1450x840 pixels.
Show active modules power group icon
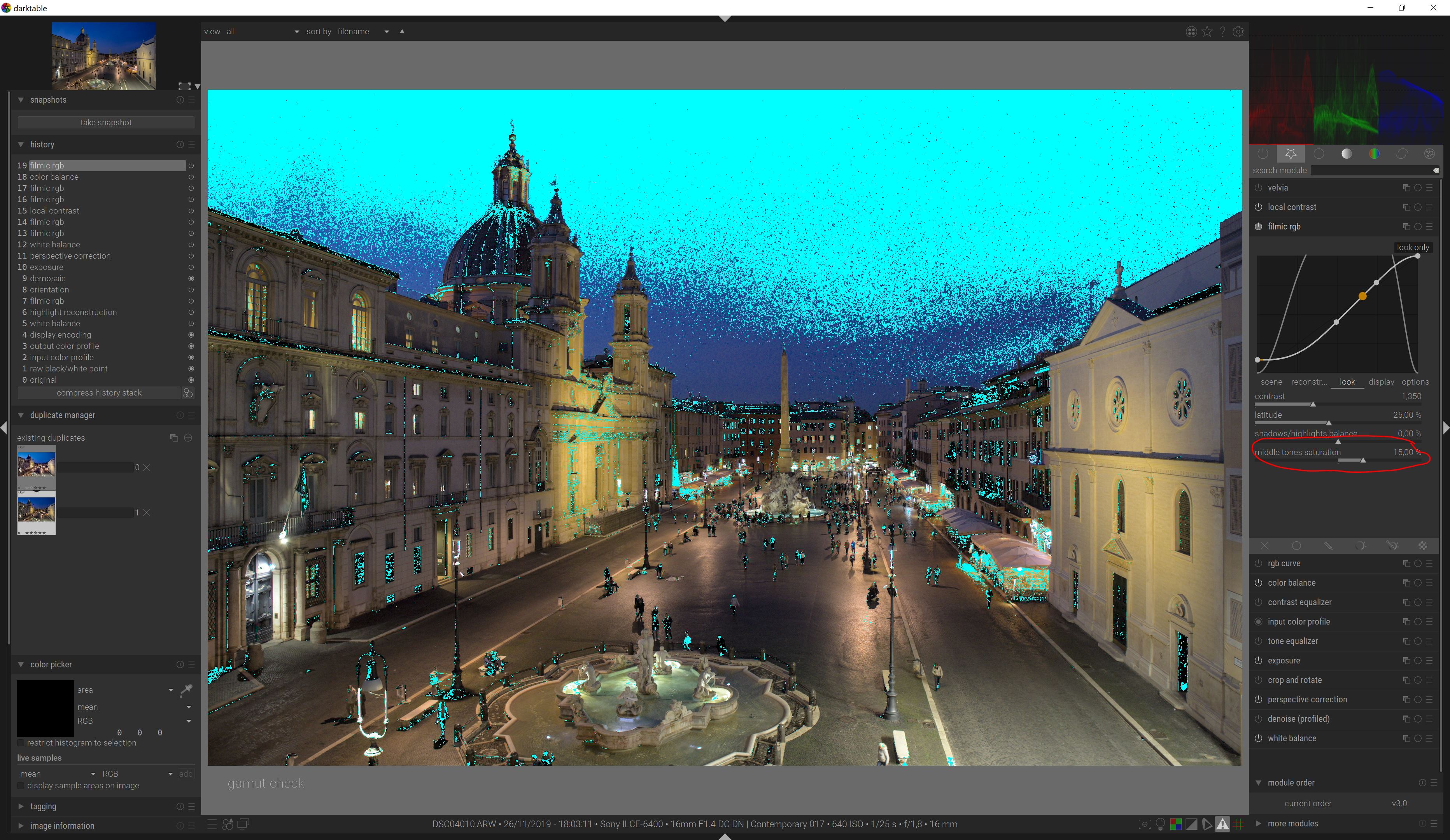1263,154
